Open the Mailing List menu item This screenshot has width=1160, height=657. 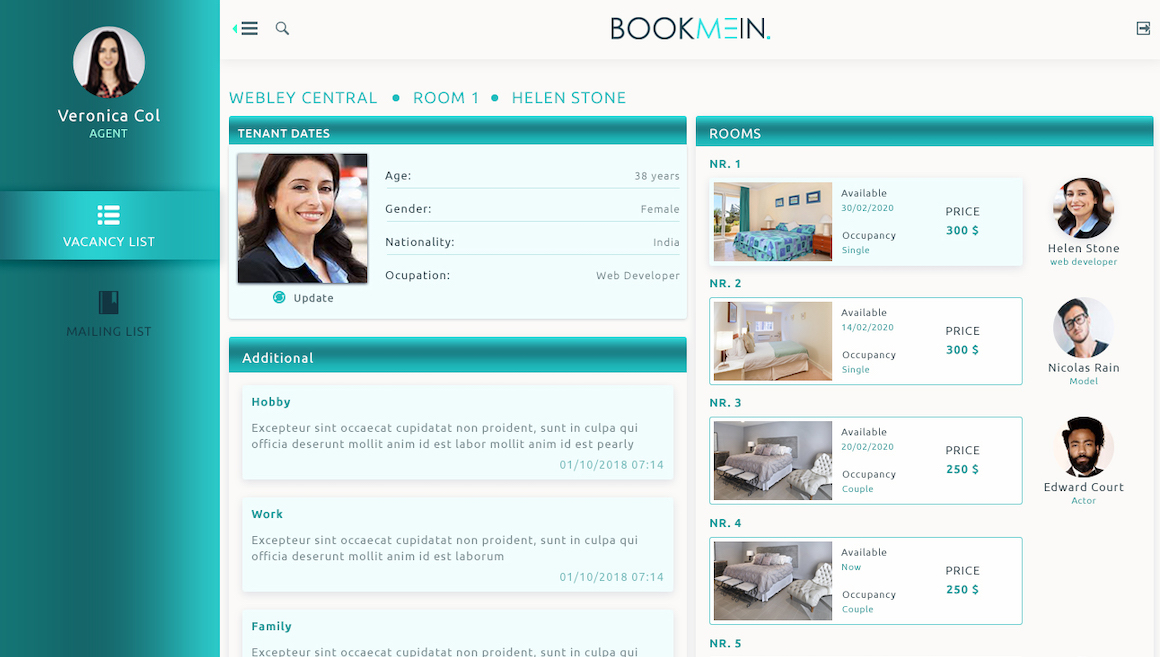[109, 315]
